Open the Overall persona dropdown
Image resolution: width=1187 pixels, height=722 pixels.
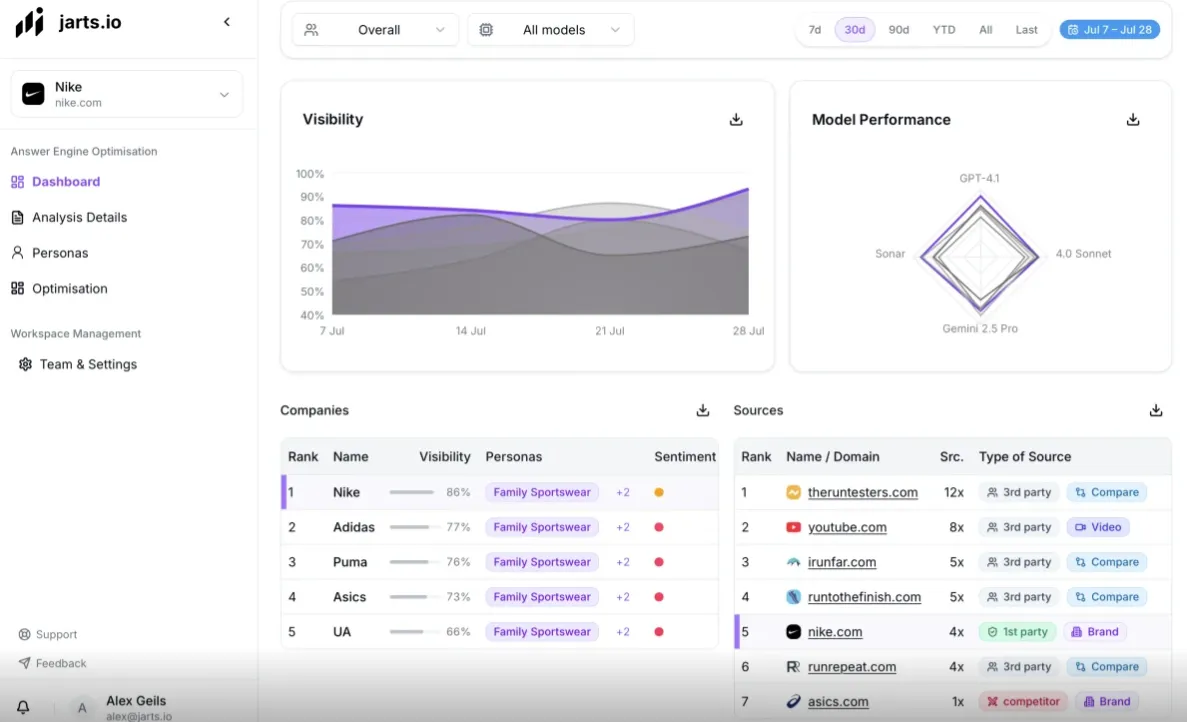tap(376, 30)
